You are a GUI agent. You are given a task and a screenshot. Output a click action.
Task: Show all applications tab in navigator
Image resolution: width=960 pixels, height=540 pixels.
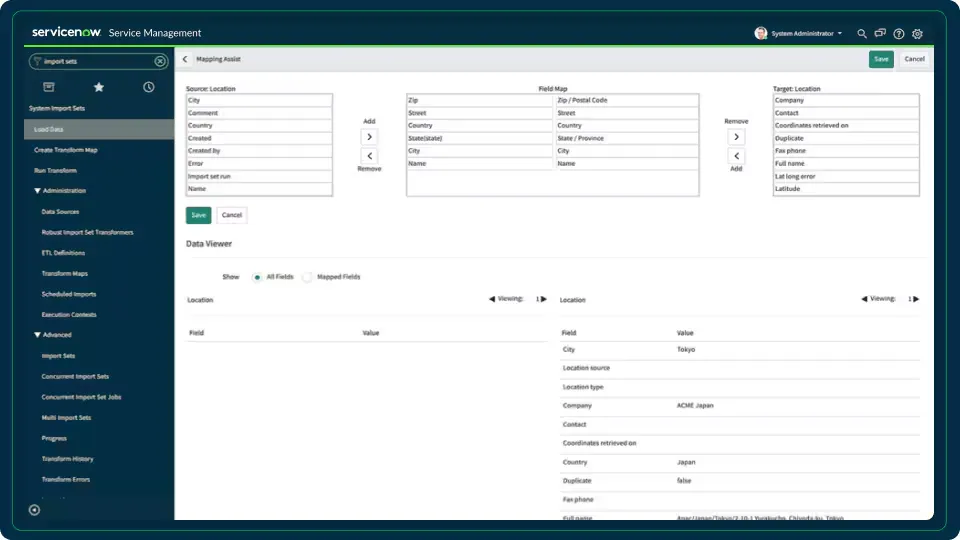49,87
